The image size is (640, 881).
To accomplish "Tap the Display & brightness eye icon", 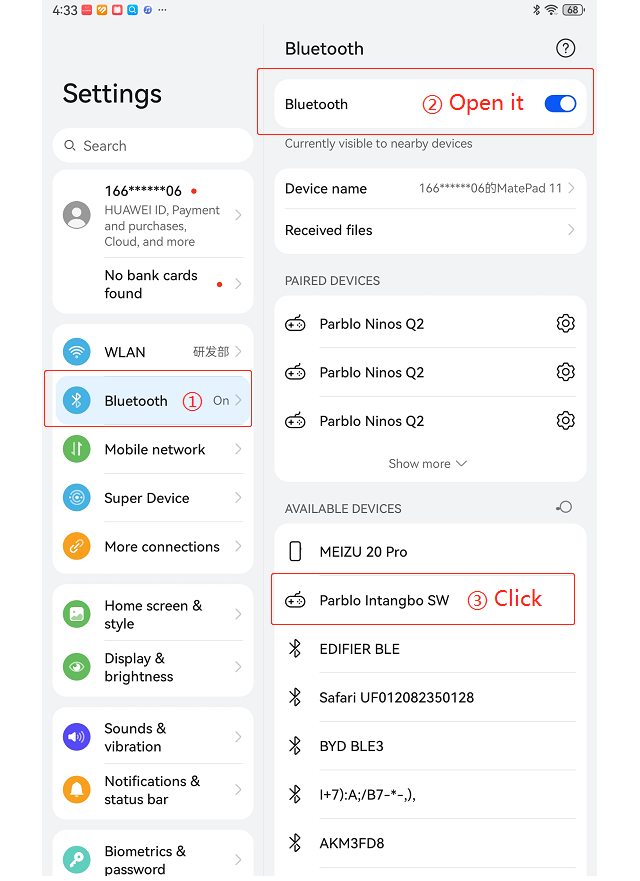I will point(77,667).
